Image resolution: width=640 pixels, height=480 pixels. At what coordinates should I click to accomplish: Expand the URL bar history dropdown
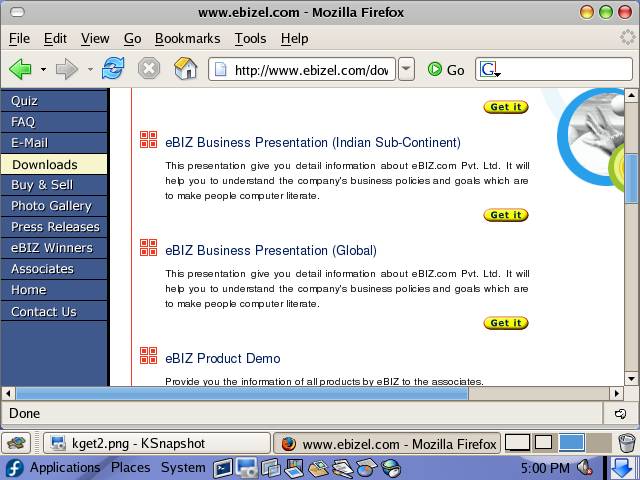[x=406, y=69]
